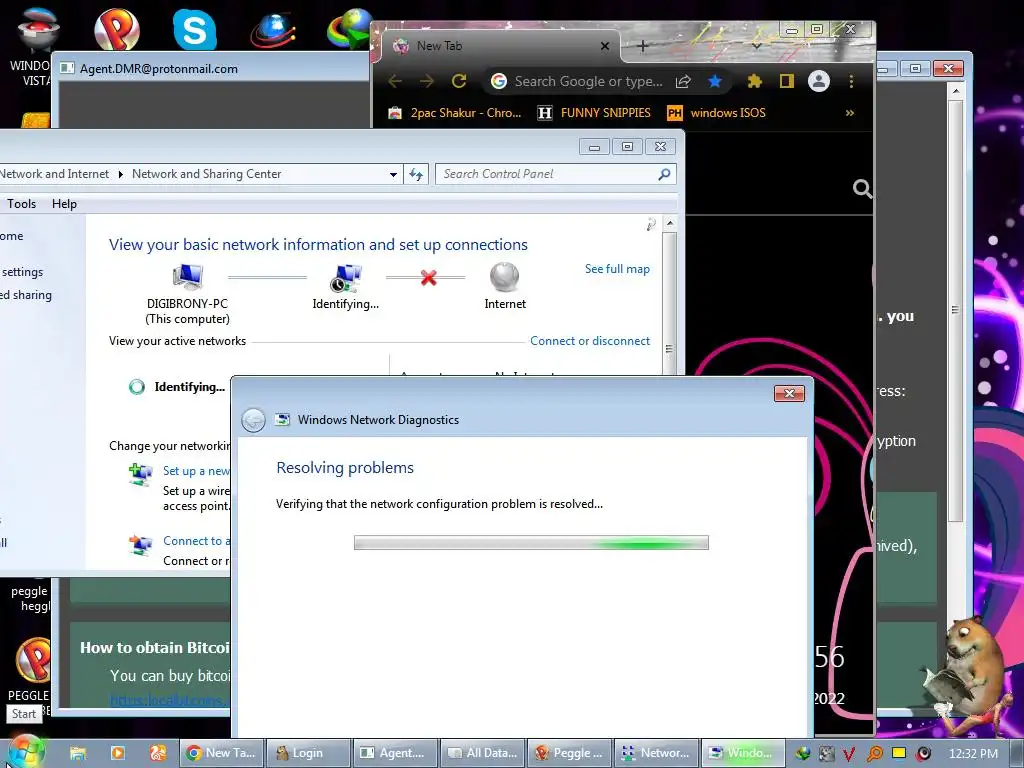1024x768 pixels.
Task: Click Control Panel scrollbar up arrow
Action: click(x=669, y=223)
